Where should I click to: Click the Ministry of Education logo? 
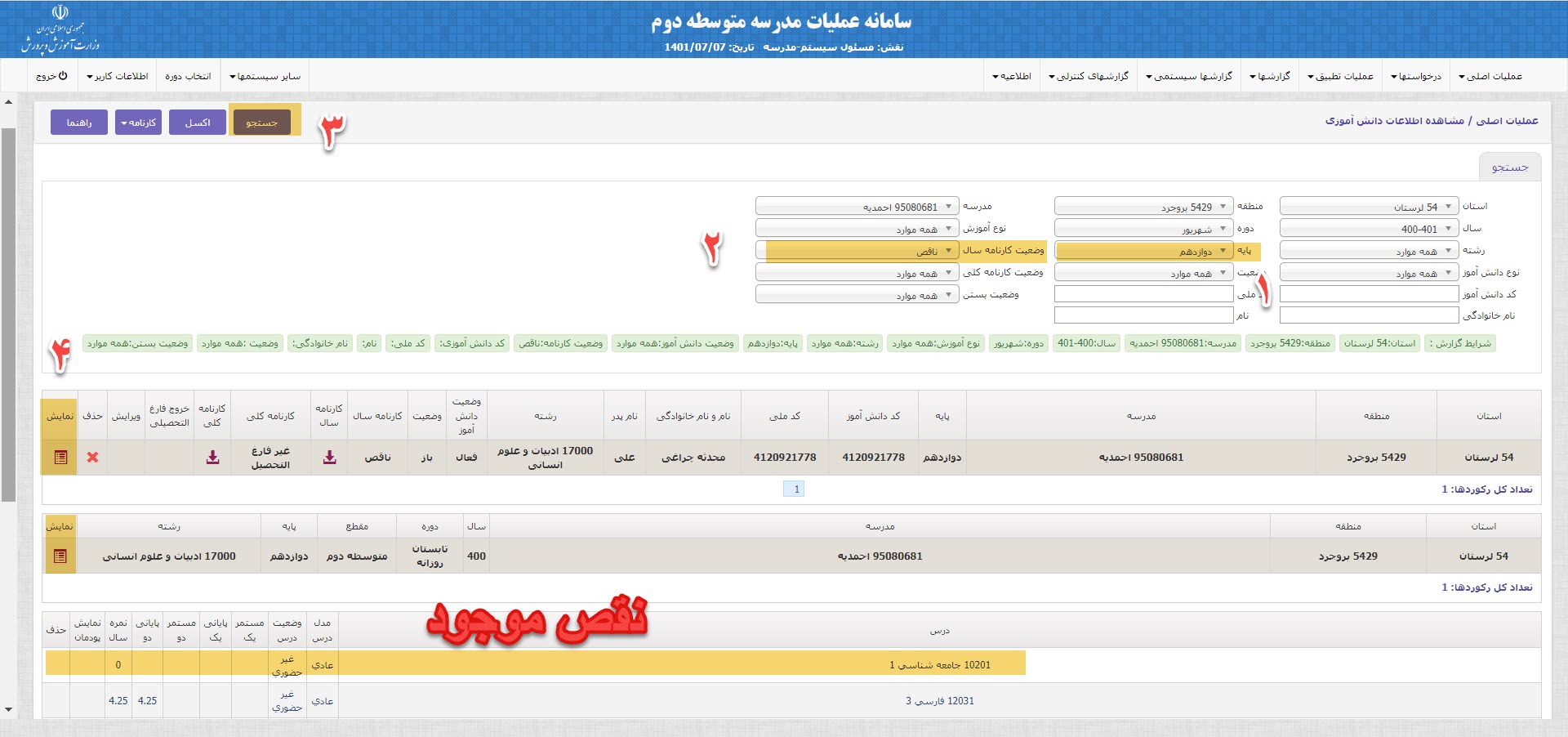(x=61, y=29)
